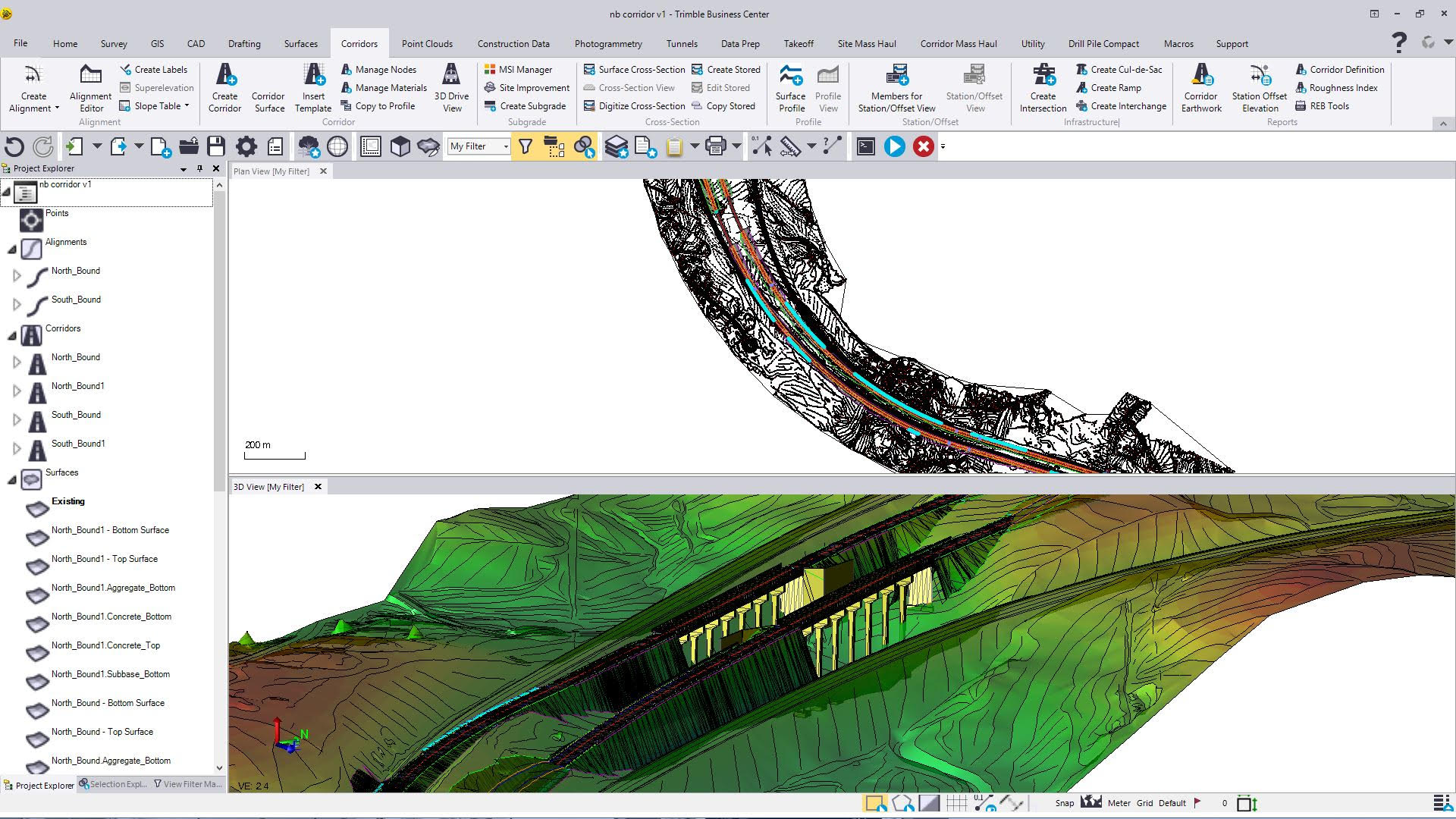Click the red Cancel X button

[x=923, y=146]
